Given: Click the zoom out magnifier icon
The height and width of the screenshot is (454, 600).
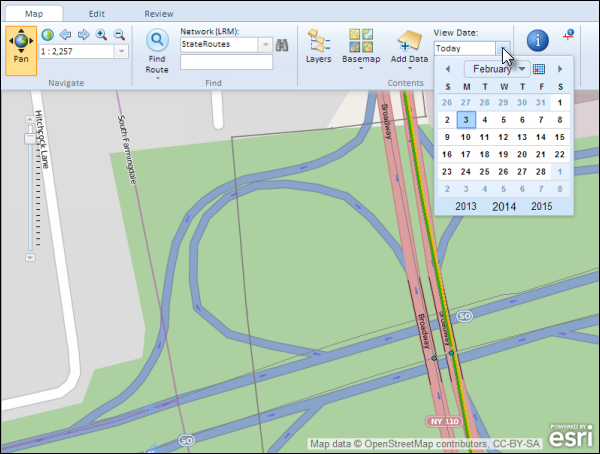Looking at the screenshot, I should (x=119, y=34).
